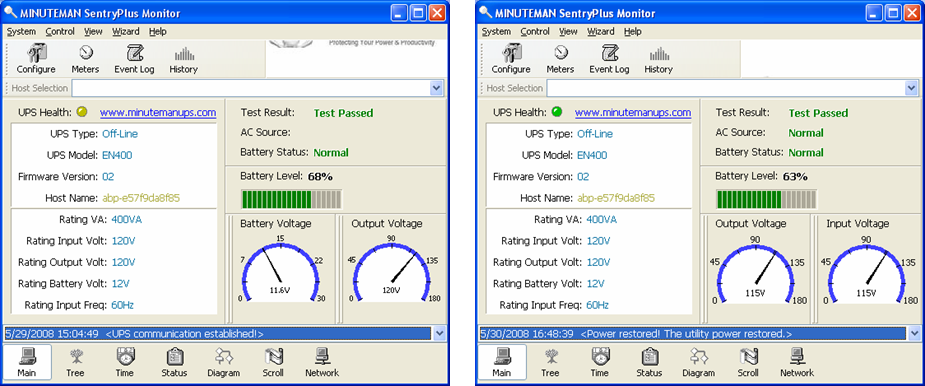
Task: Click the green UPS Health indicator in right window
Action: pyautogui.click(x=557, y=111)
